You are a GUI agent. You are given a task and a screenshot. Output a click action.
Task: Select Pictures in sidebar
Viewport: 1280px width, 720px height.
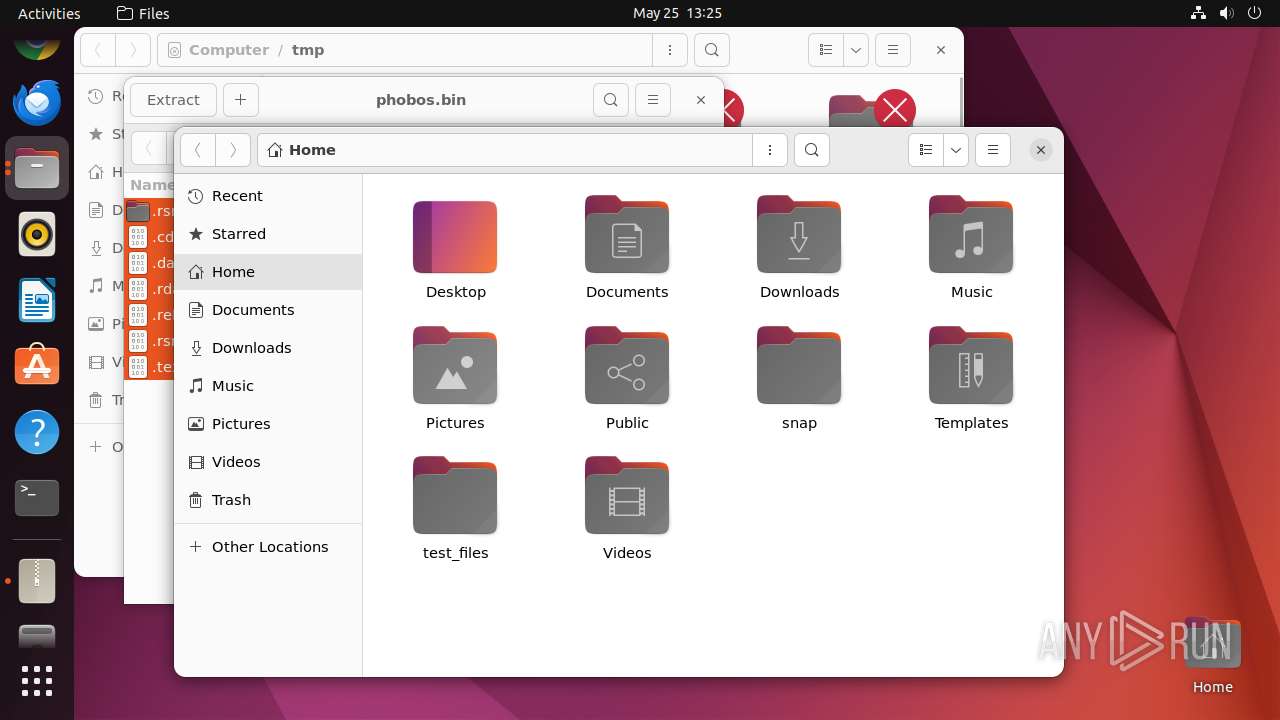pos(268,424)
